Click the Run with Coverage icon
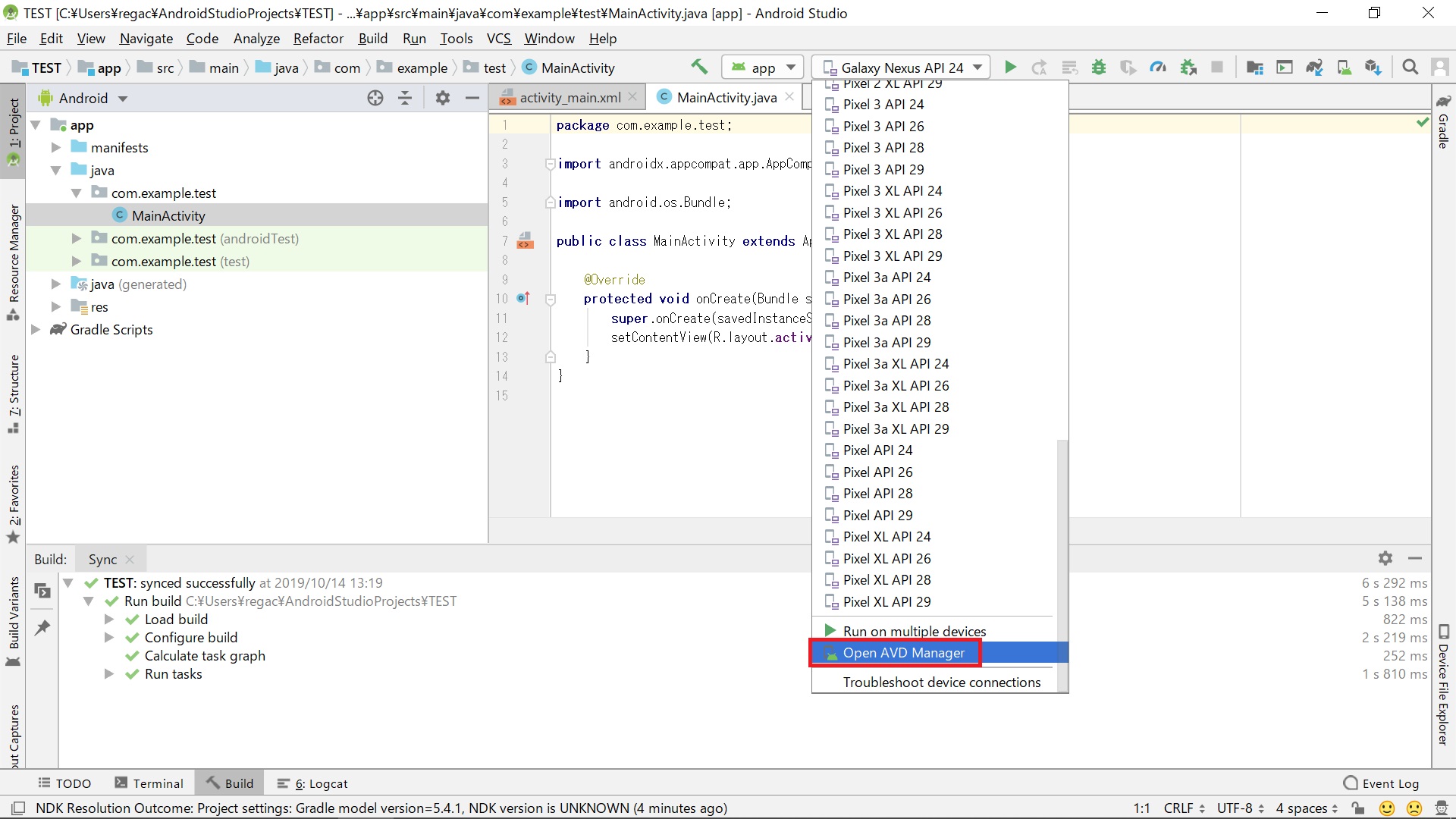Image resolution: width=1456 pixels, height=819 pixels. pos(1128,67)
